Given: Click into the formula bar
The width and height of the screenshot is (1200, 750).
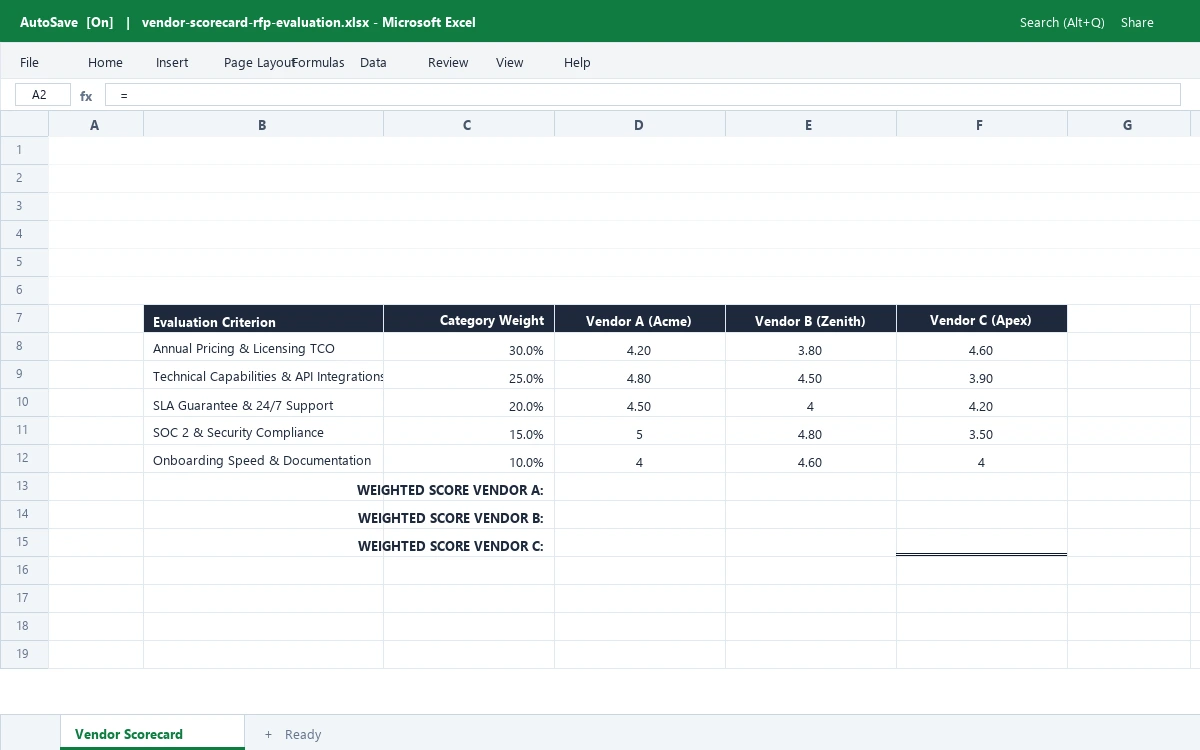Looking at the screenshot, I should (642, 95).
